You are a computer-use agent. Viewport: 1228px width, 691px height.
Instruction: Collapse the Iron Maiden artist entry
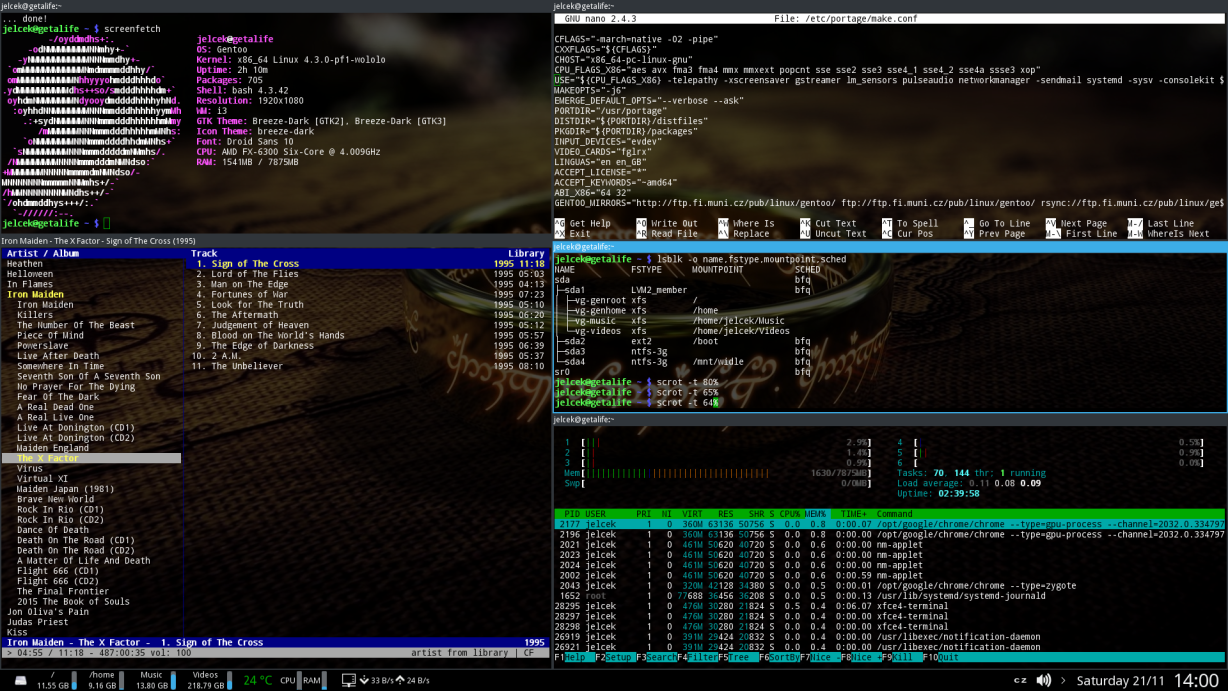tap(35, 295)
